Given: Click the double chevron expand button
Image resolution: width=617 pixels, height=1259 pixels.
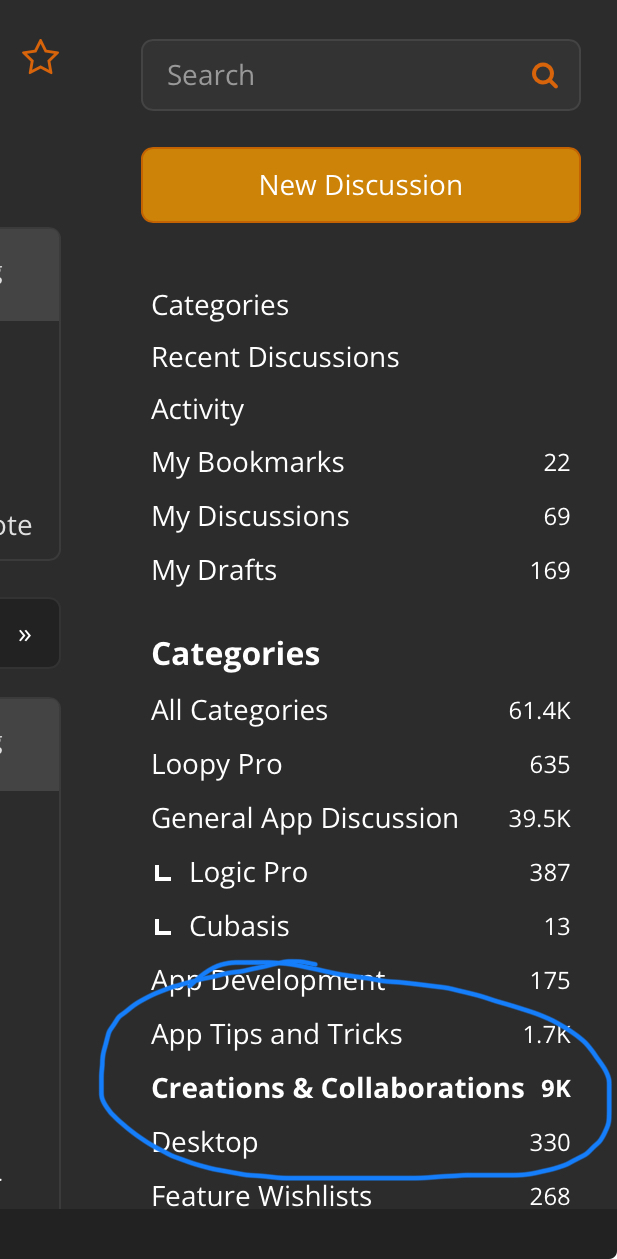Looking at the screenshot, I should pos(25,634).
